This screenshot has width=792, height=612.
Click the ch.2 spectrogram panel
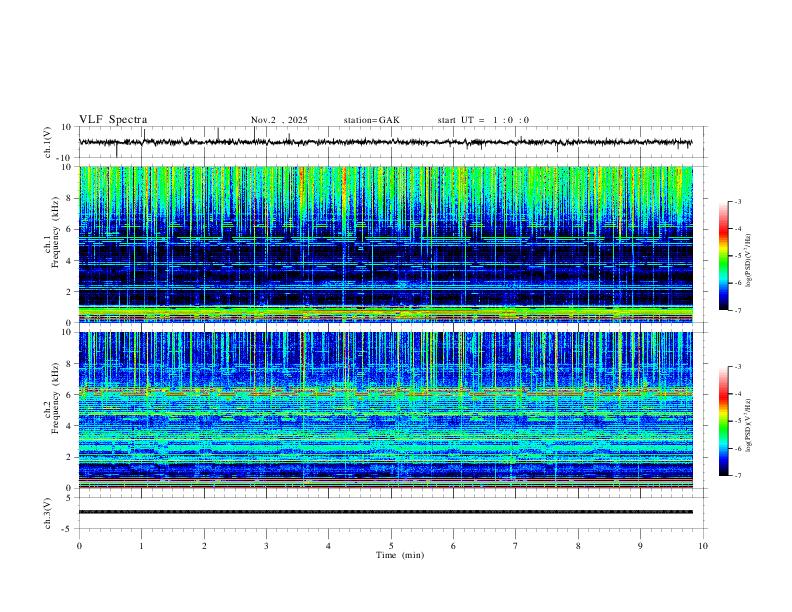coord(386,410)
